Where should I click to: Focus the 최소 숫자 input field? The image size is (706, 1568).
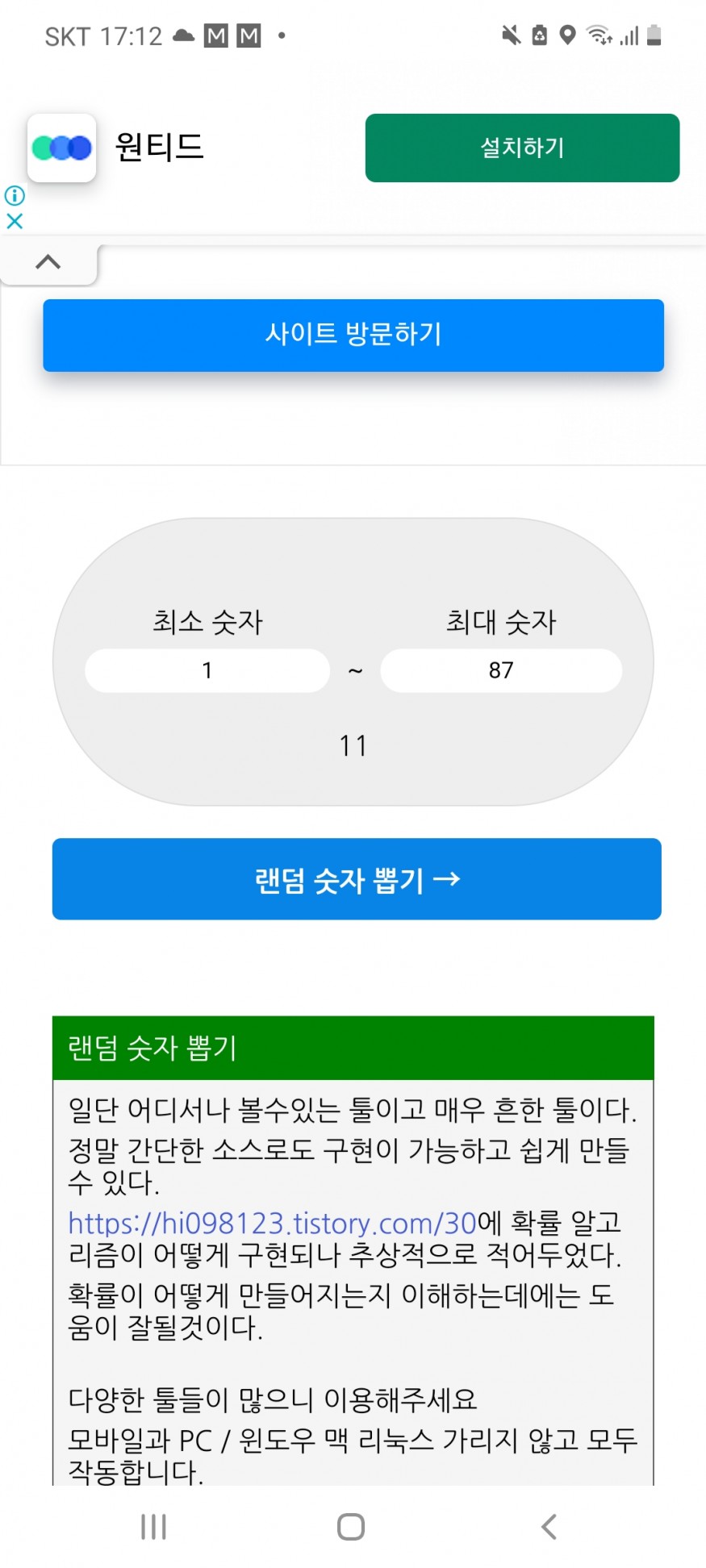207,670
